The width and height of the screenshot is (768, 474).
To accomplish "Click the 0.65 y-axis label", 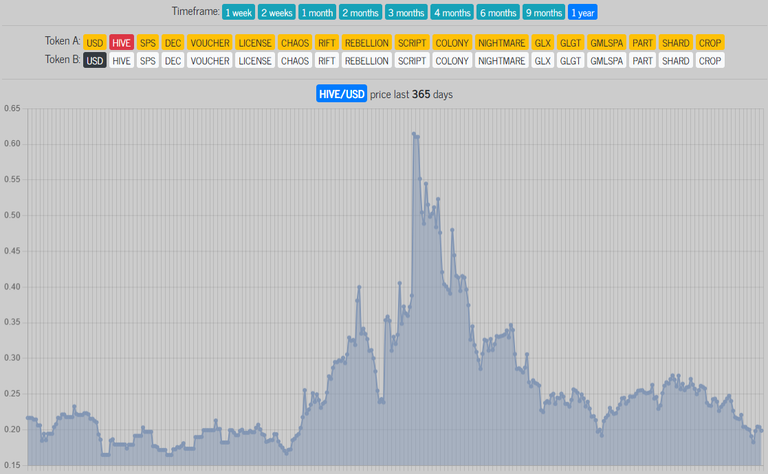I will pyautogui.click(x=12, y=108).
